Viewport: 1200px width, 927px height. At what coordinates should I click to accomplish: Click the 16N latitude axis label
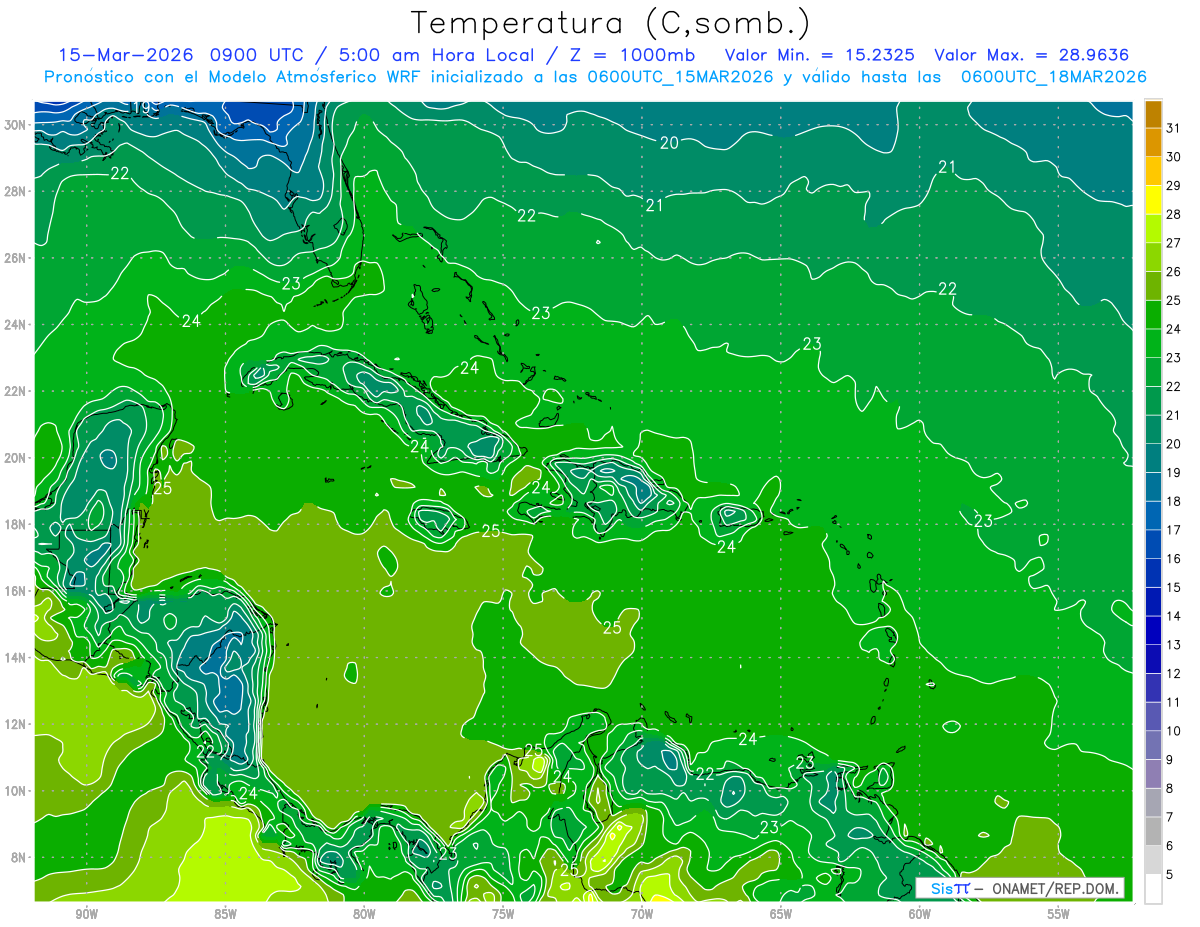click(x=17, y=591)
